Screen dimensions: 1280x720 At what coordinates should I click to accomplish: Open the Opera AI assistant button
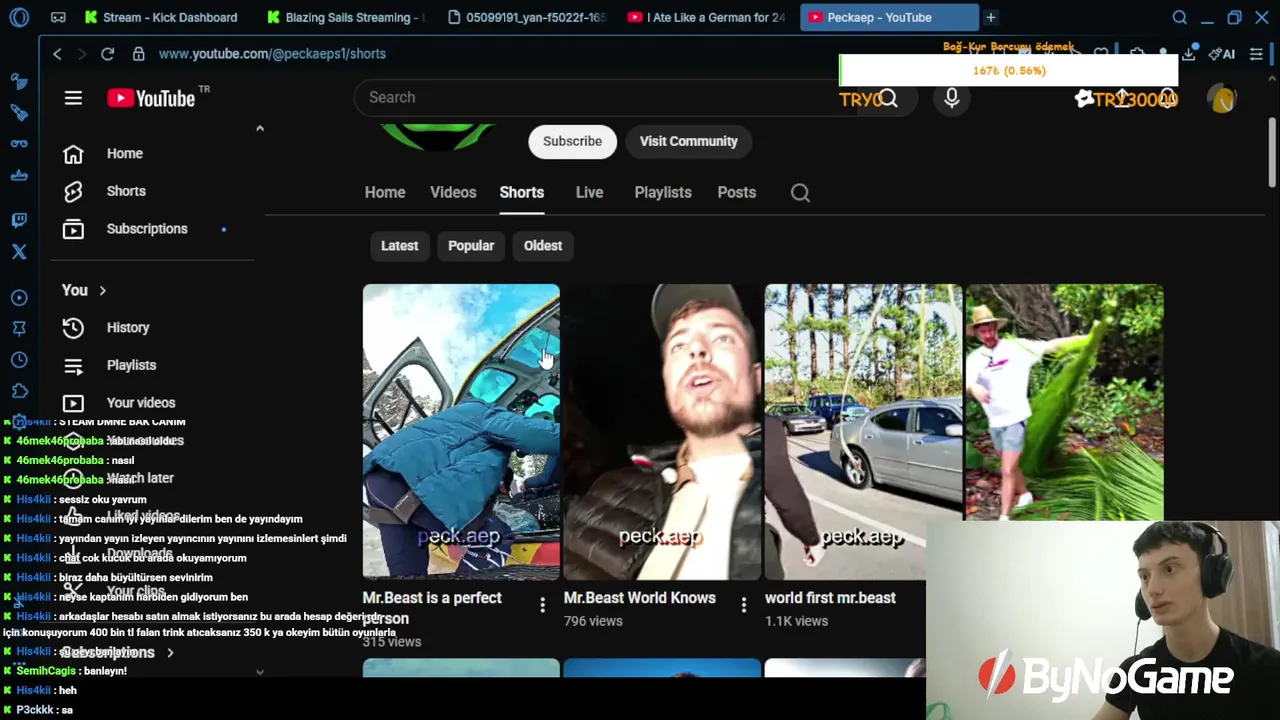tap(1222, 54)
